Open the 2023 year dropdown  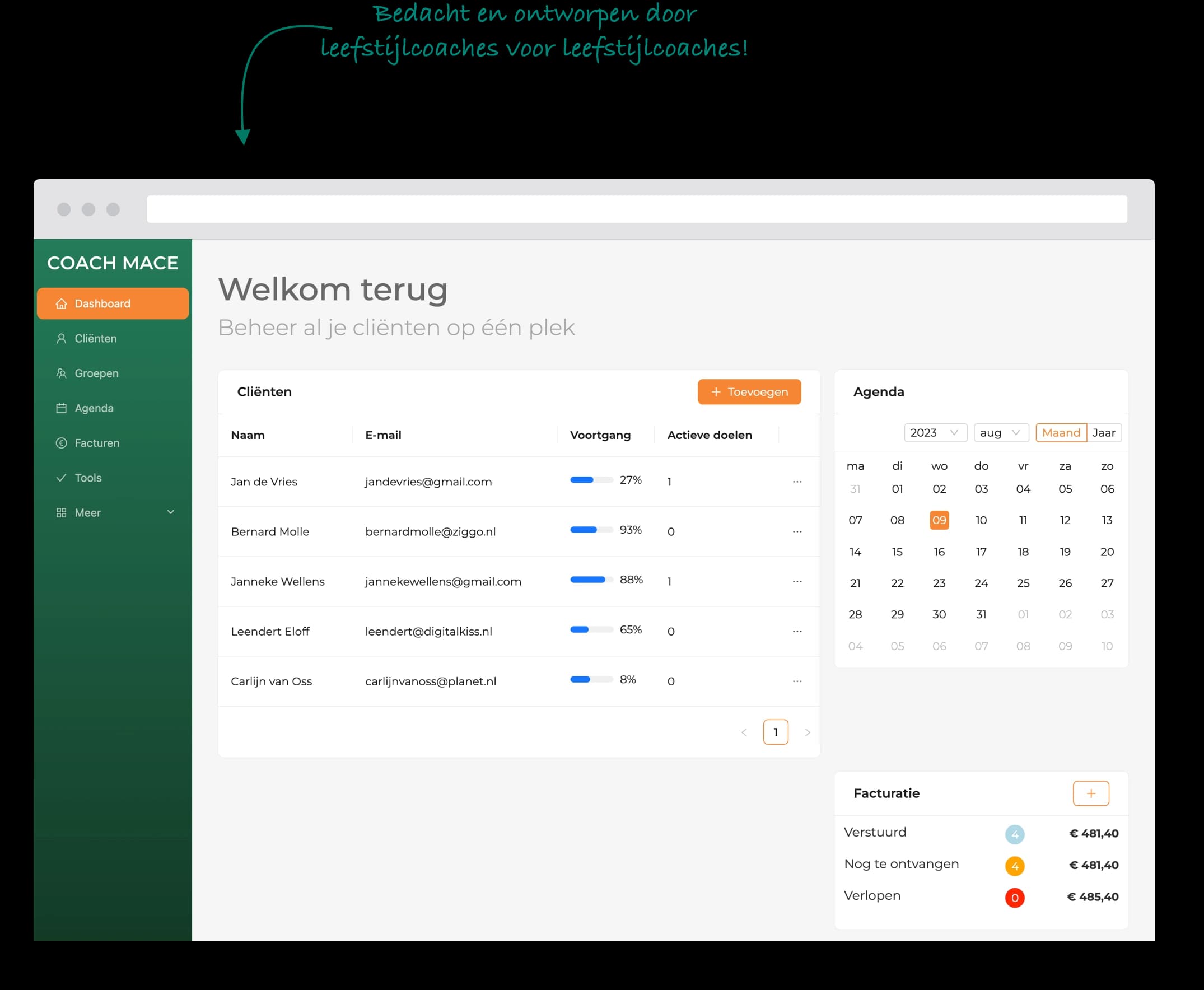(935, 433)
